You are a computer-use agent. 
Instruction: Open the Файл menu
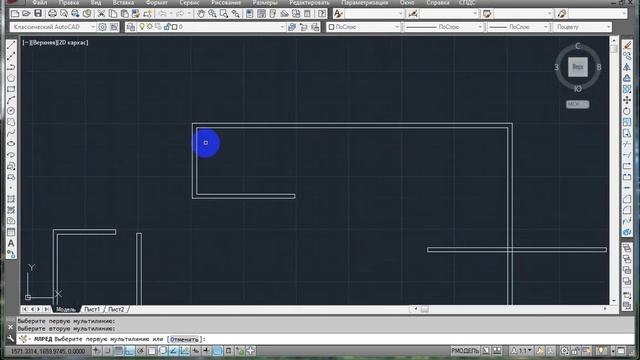pos(40,2)
